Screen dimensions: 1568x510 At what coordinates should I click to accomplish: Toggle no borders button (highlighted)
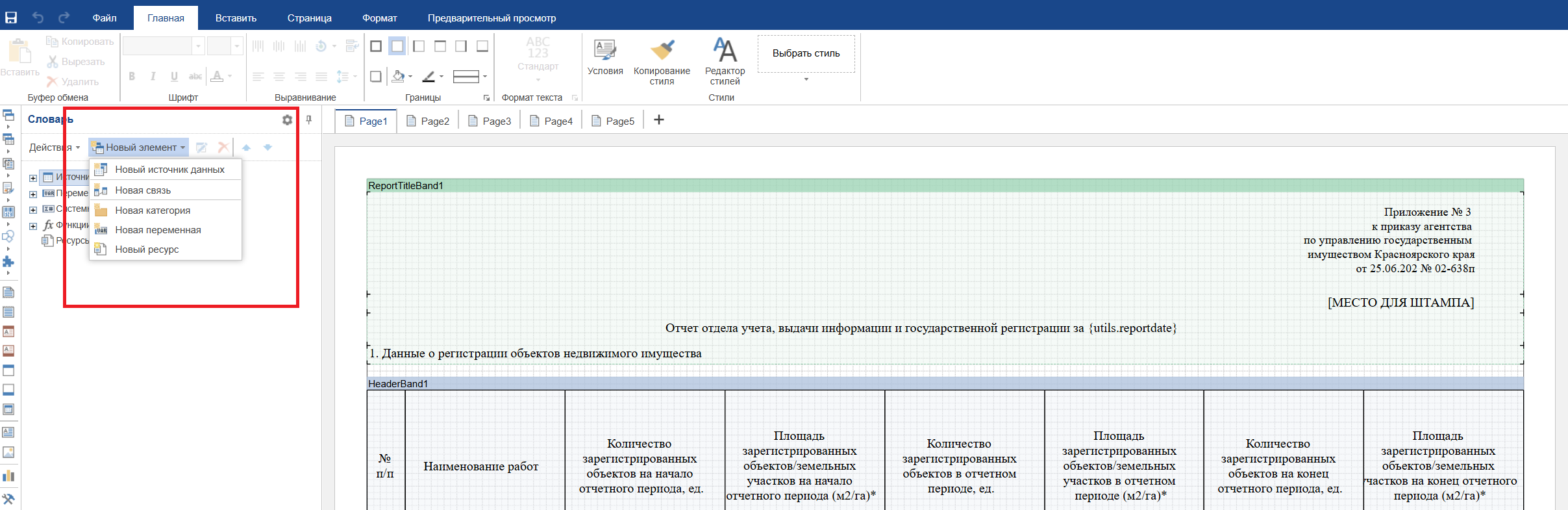click(397, 46)
